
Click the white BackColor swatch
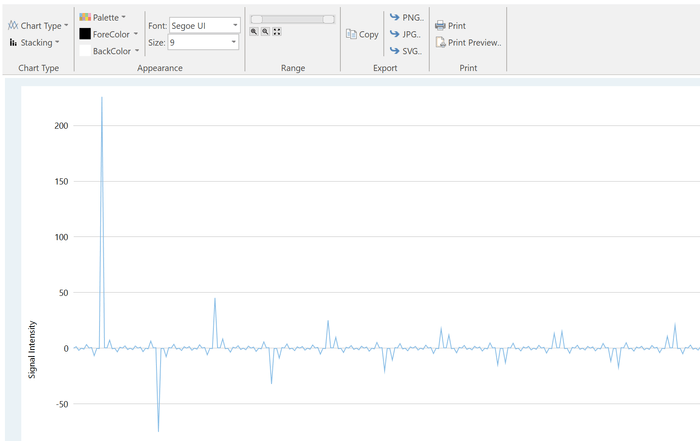click(85, 50)
